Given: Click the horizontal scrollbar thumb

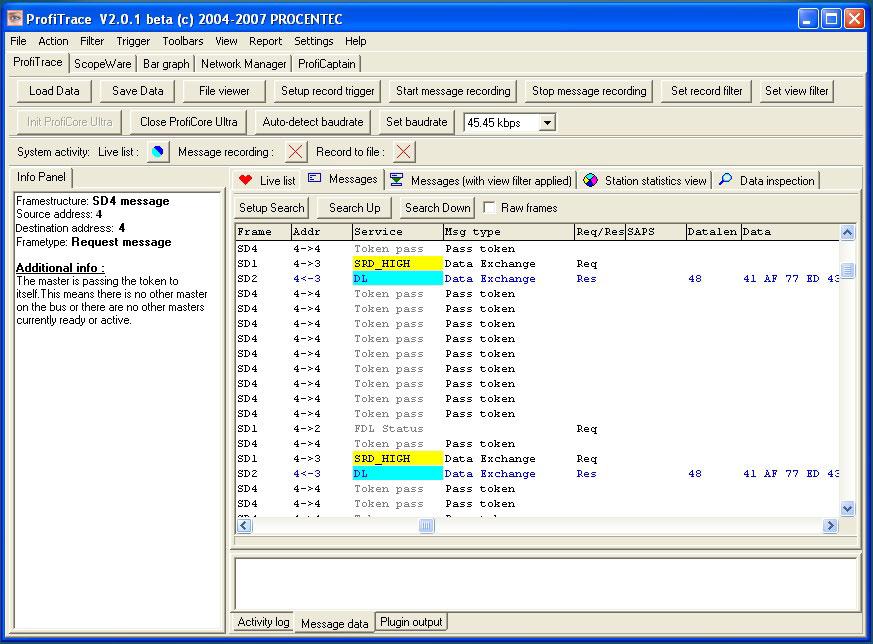Looking at the screenshot, I should pos(426,525).
